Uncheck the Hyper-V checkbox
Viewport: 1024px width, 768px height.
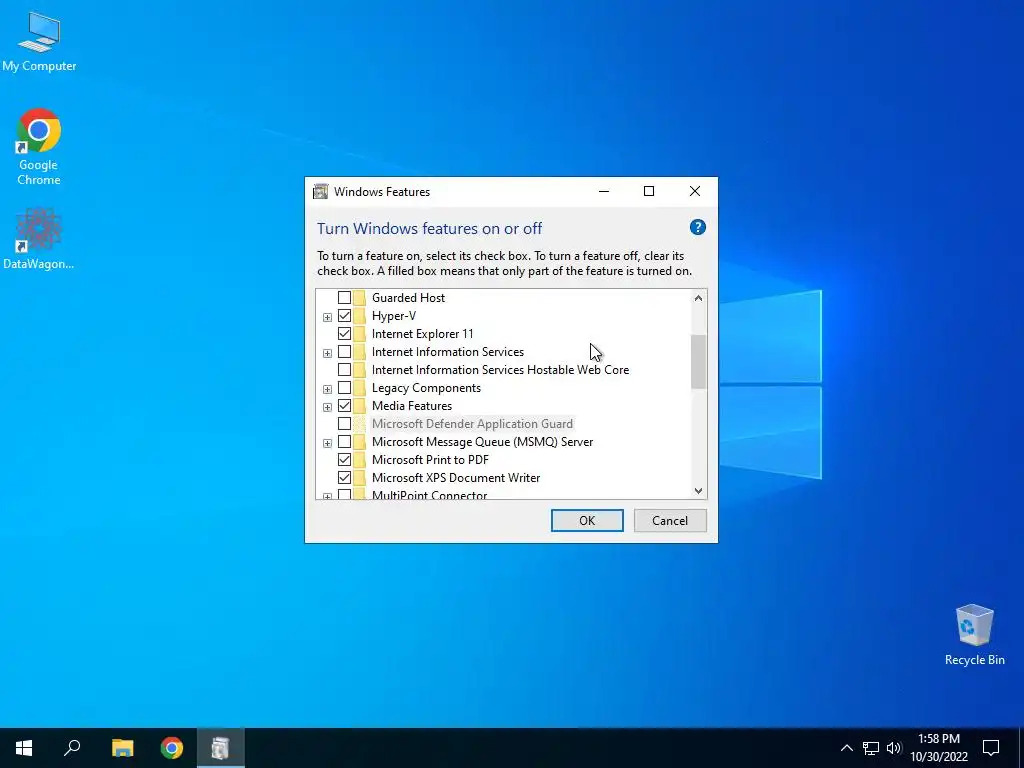[344, 315]
